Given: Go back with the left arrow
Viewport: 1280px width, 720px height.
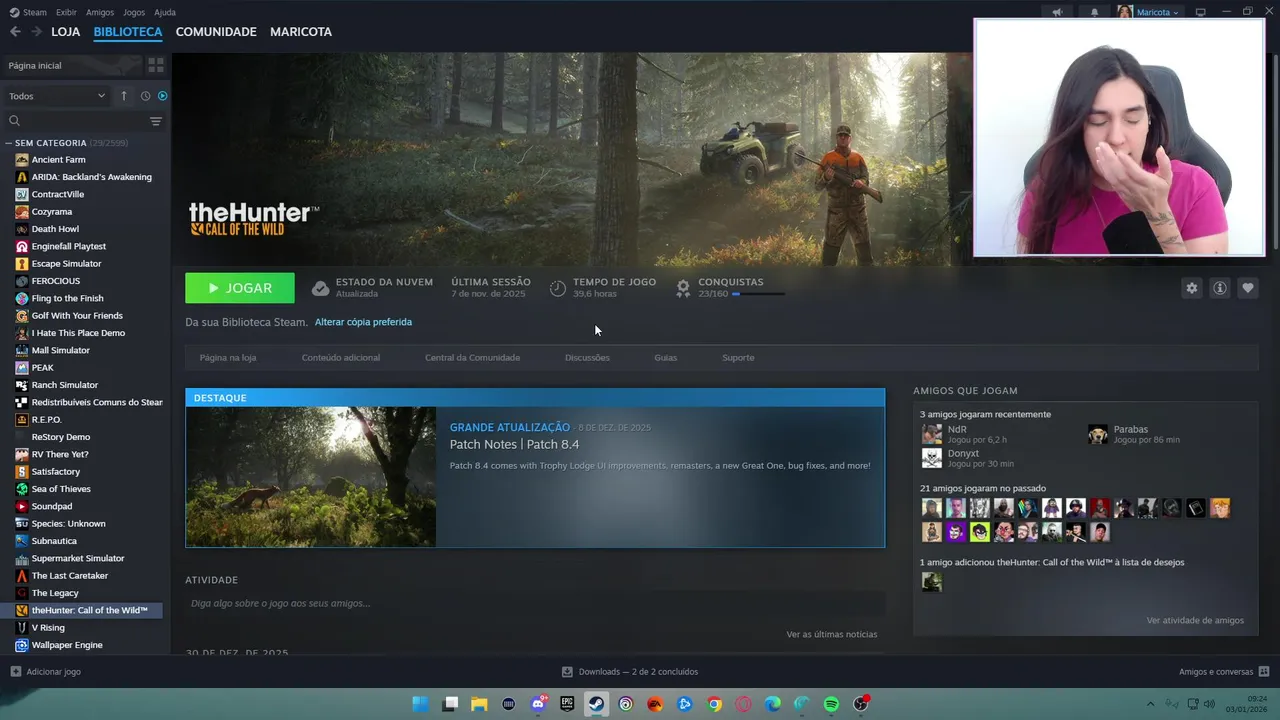Looking at the screenshot, I should (x=15, y=32).
